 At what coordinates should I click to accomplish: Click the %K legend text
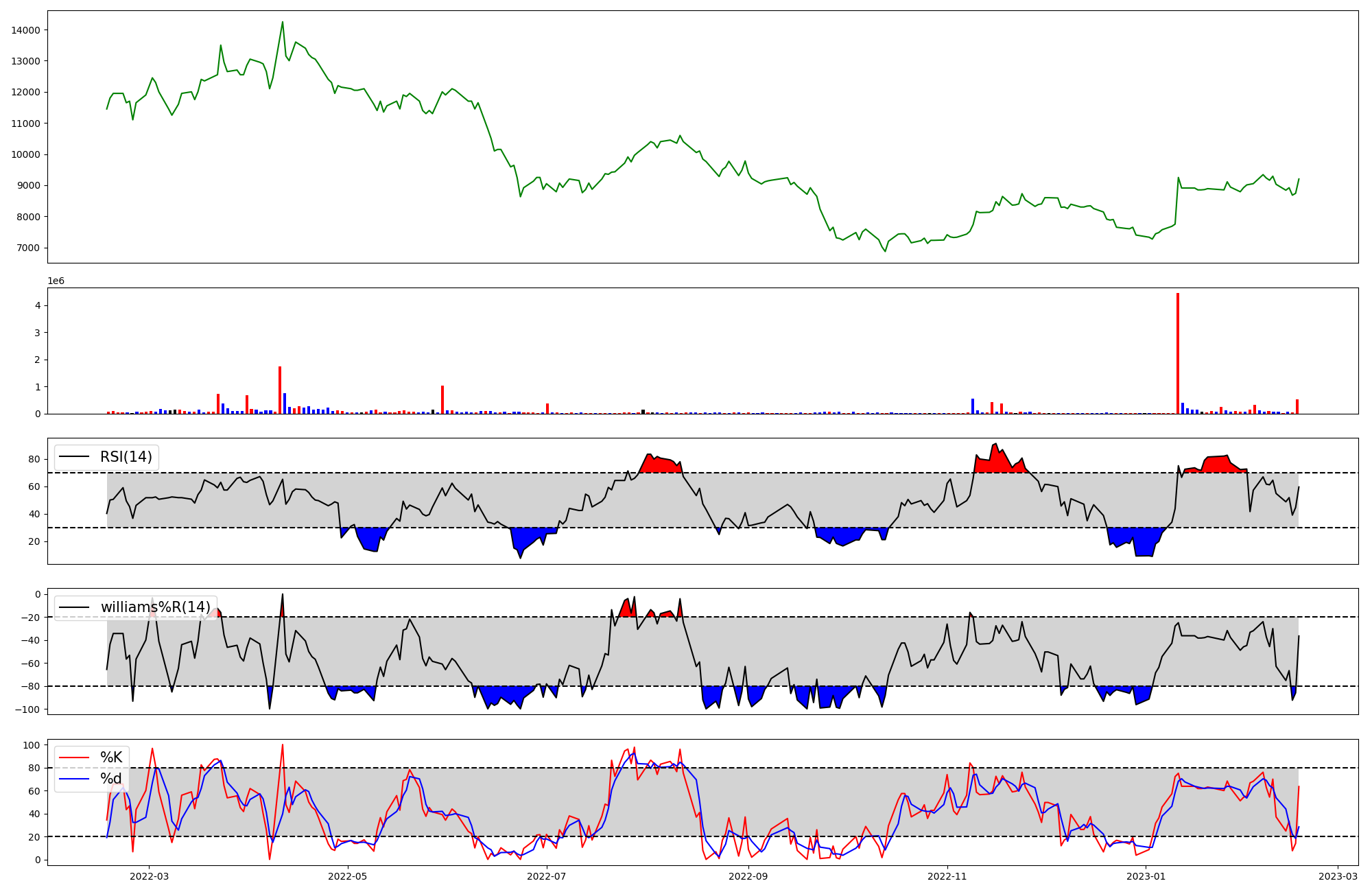pyautogui.click(x=111, y=758)
